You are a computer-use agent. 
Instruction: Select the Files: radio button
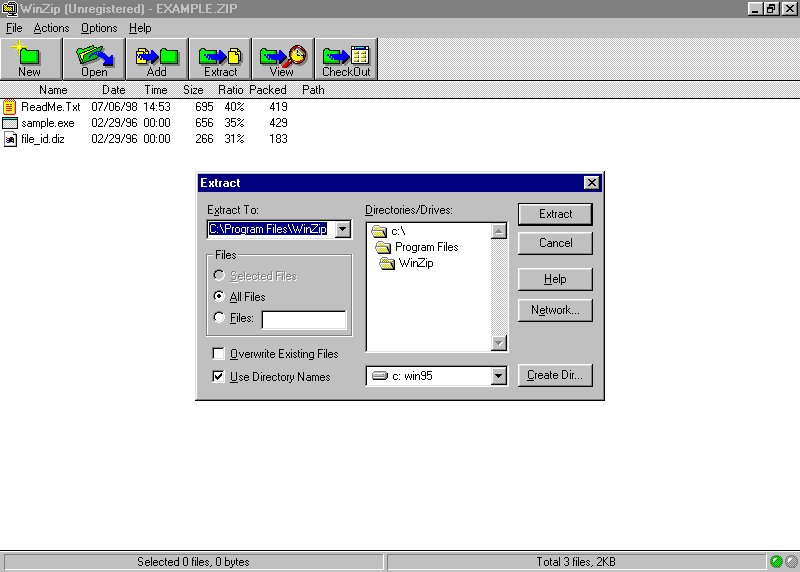(219, 317)
